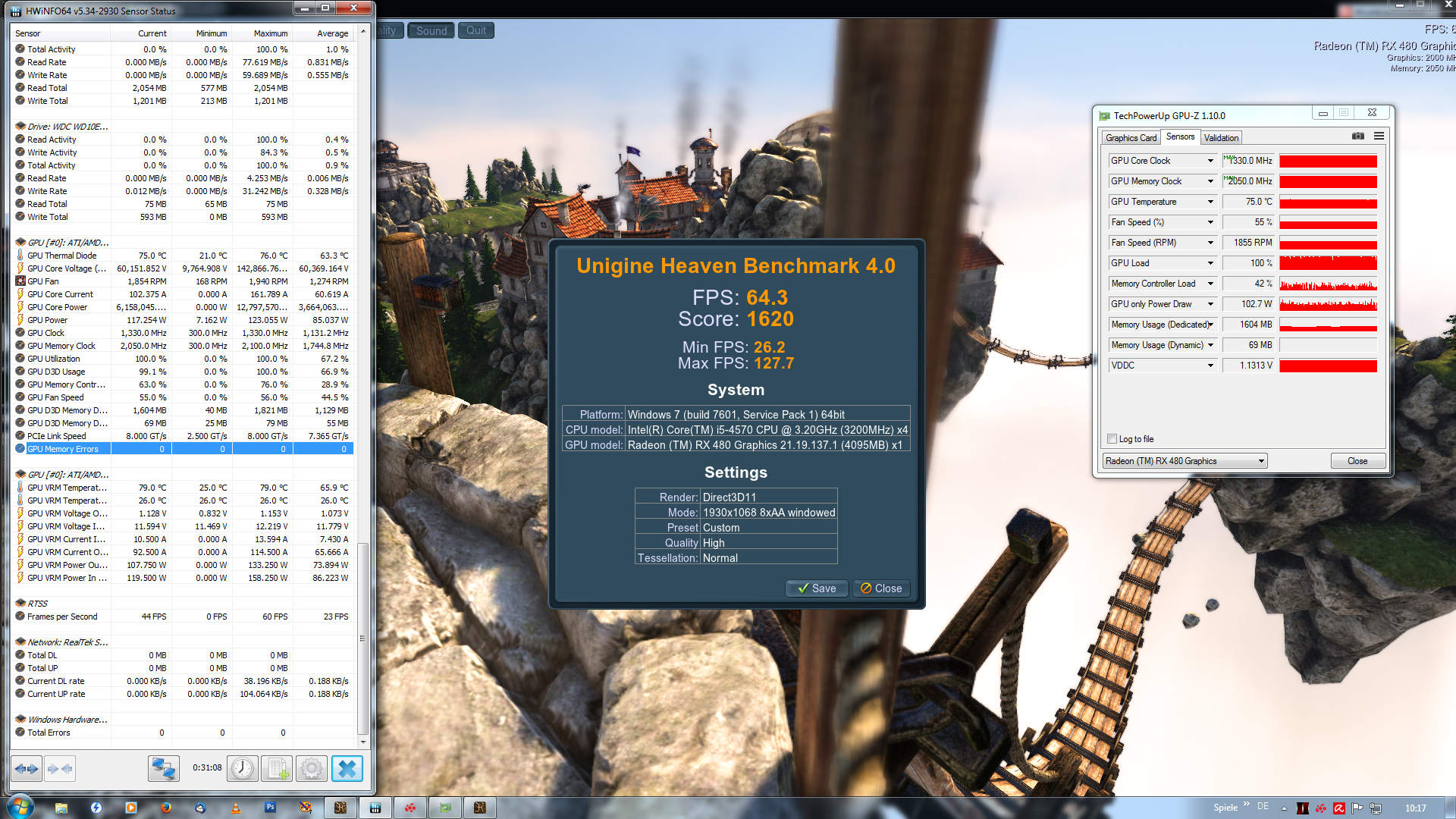Image resolution: width=1456 pixels, height=819 pixels.
Task: Open GPU-Z hamburger menu icon
Action: pos(1379,136)
